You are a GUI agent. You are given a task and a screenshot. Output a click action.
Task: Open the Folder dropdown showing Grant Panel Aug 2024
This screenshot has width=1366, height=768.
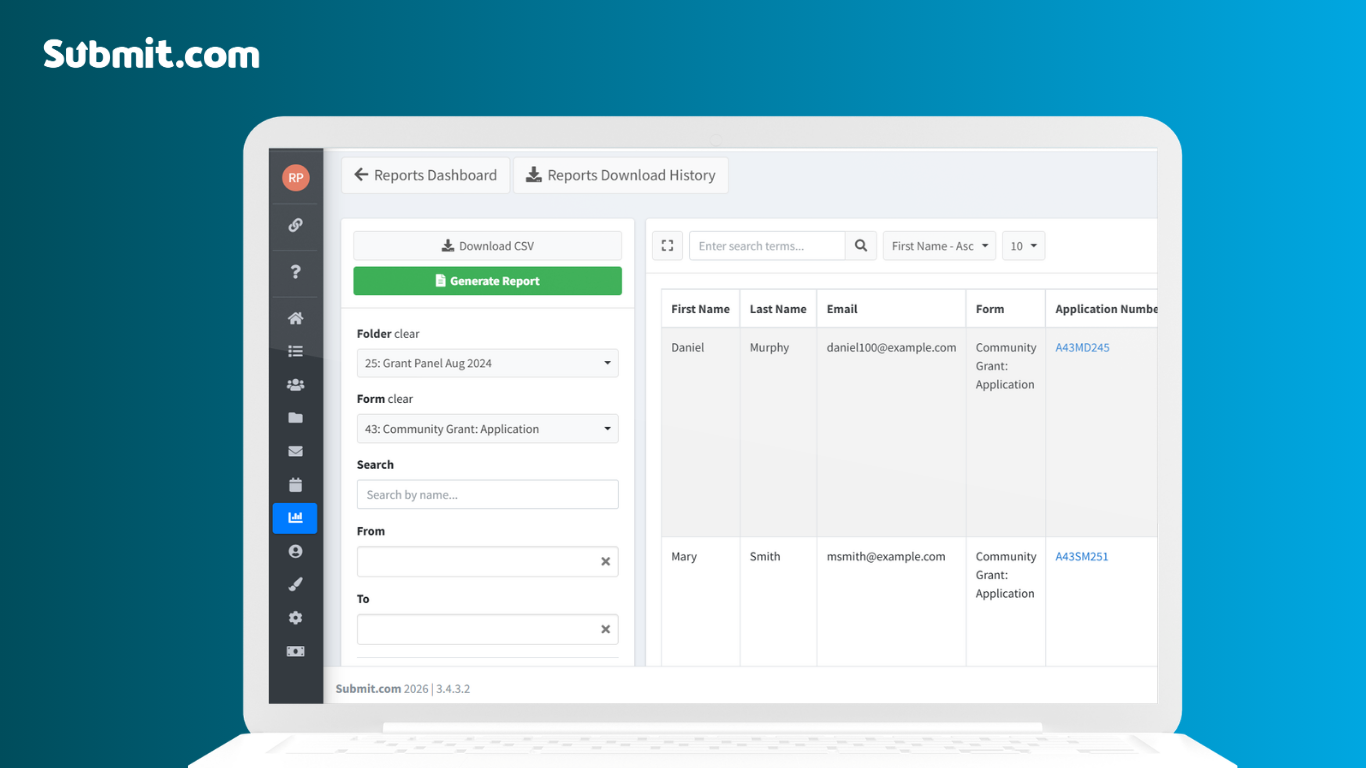(487, 363)
